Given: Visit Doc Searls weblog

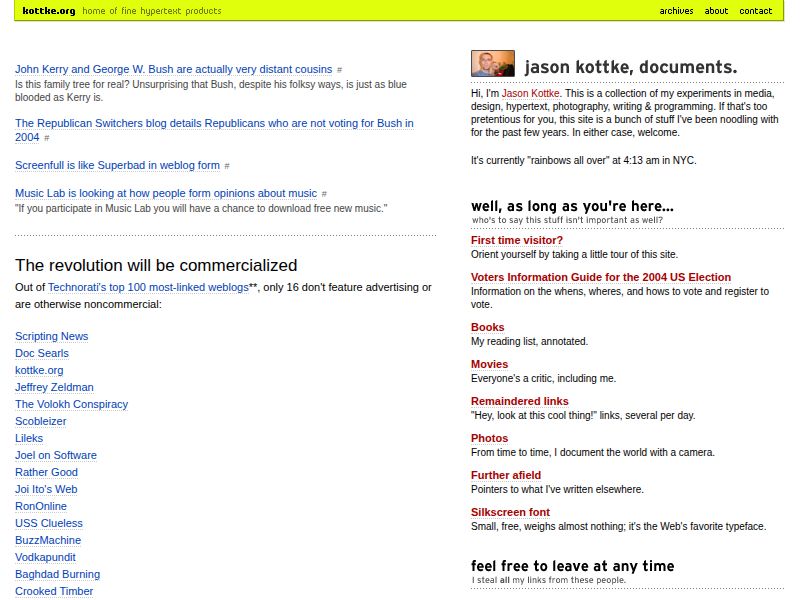Looking at the screenshot, I should (x=42, y=353).
